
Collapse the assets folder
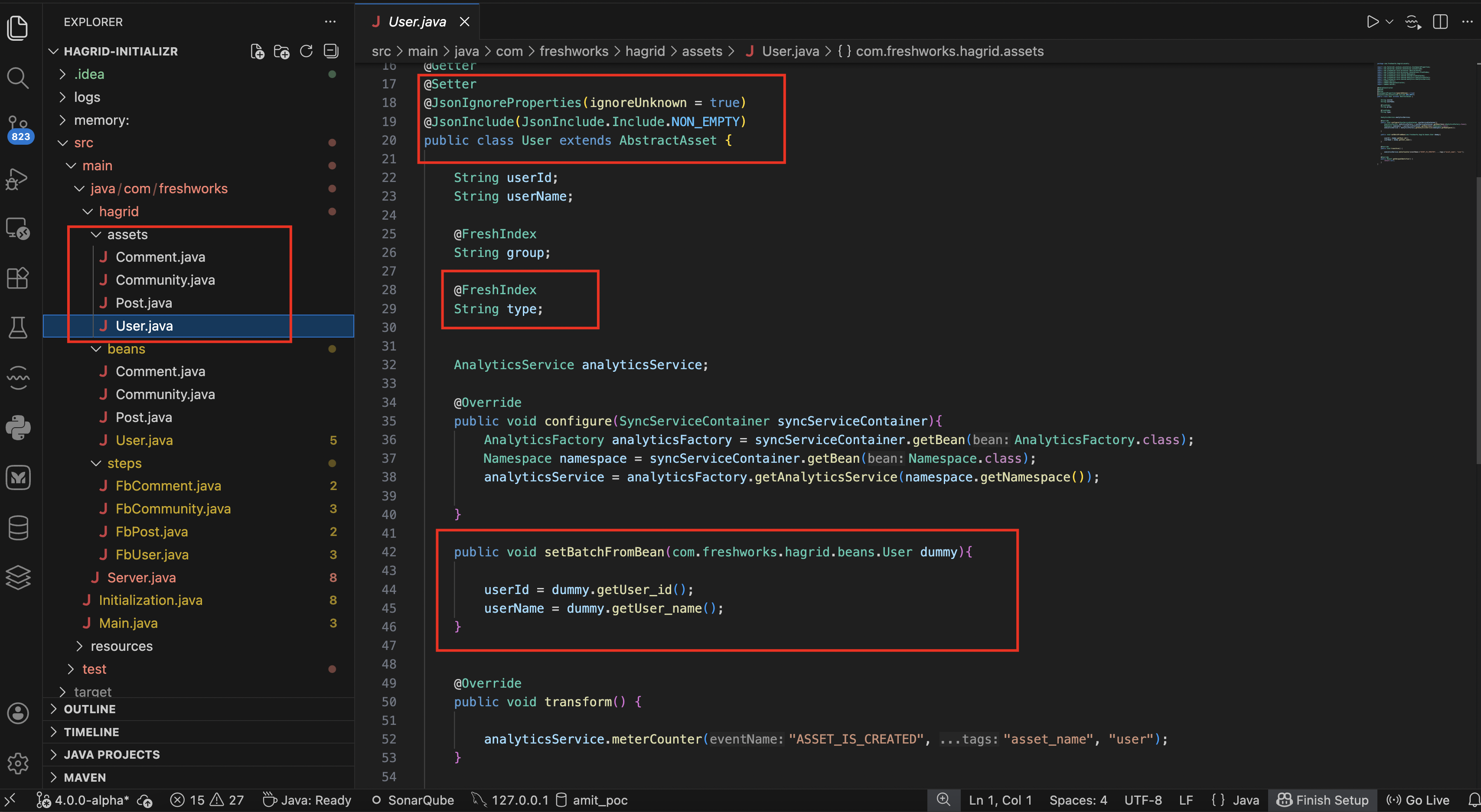[x=199, y=234]
